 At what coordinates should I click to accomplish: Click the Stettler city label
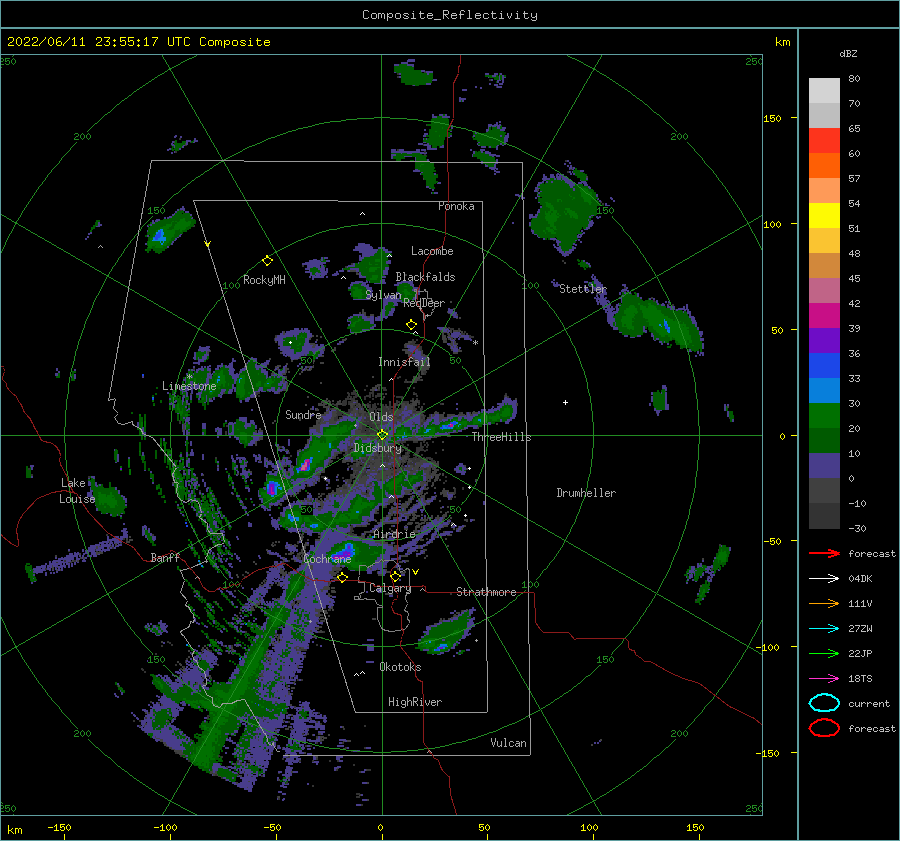pyautogui.click(x=583, y=289)
